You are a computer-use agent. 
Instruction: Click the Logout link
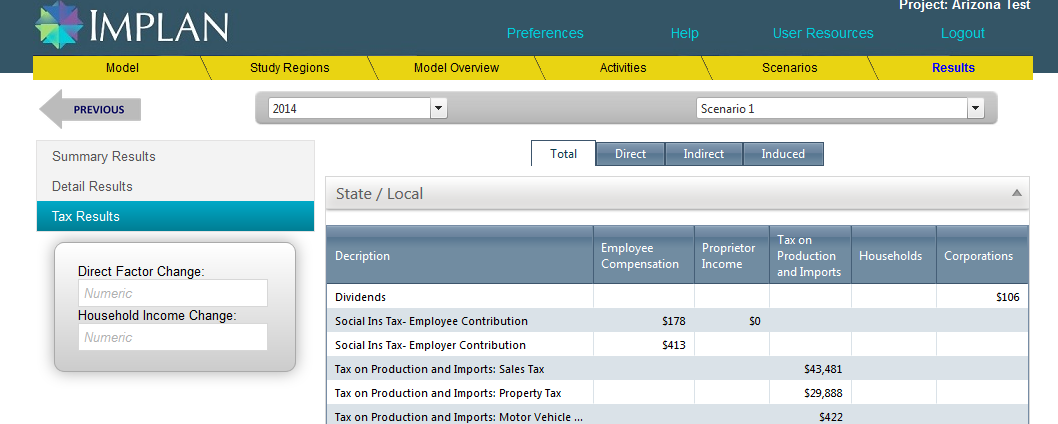point(963,33)
